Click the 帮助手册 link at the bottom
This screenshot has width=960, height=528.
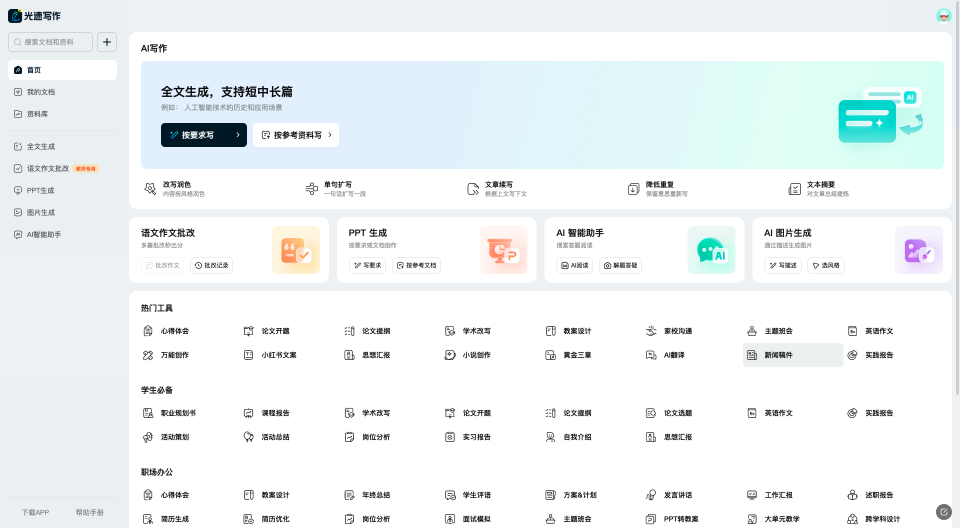89,513
